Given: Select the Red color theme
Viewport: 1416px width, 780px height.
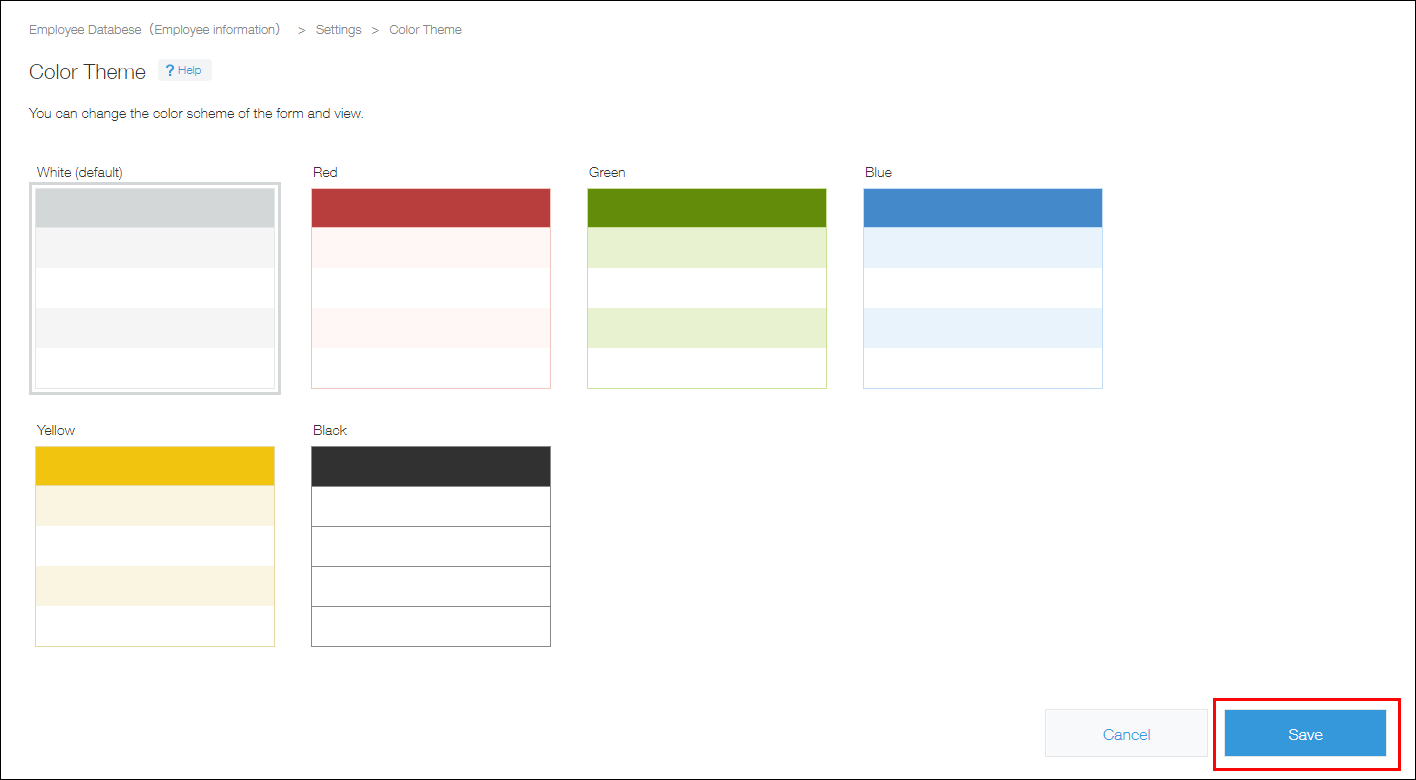Looking at the screenshot, I should [x=430, y=288].
